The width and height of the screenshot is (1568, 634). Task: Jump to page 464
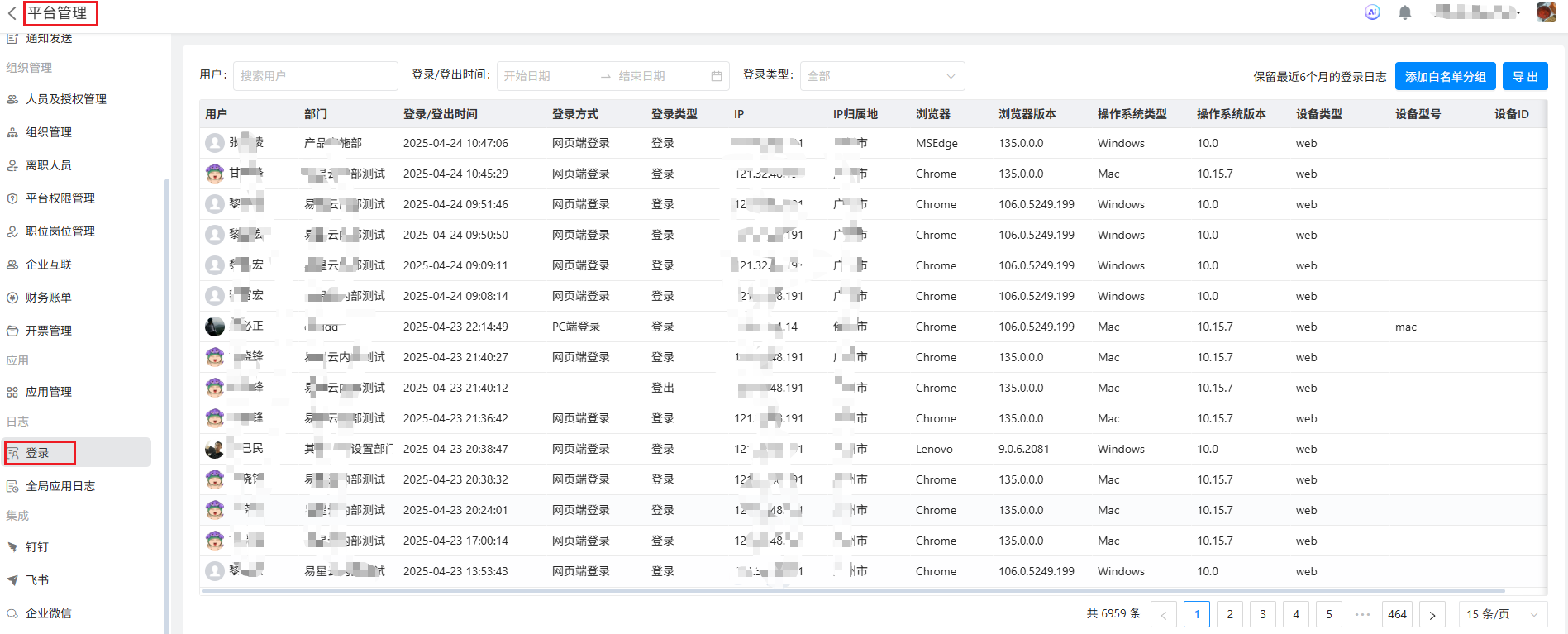tap(1397, 614)
